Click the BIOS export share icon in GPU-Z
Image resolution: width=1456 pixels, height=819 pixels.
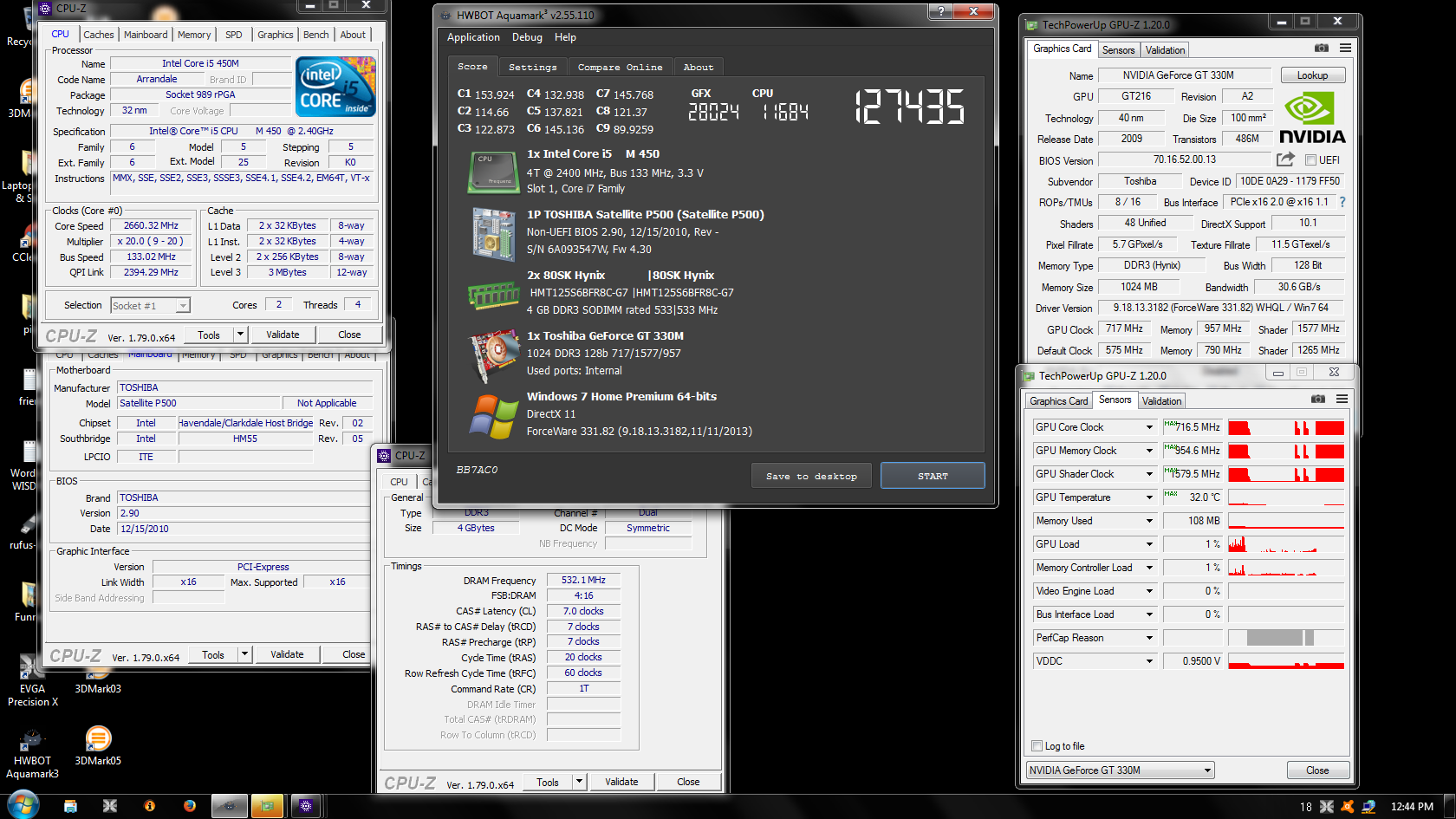pos(1285,159)
